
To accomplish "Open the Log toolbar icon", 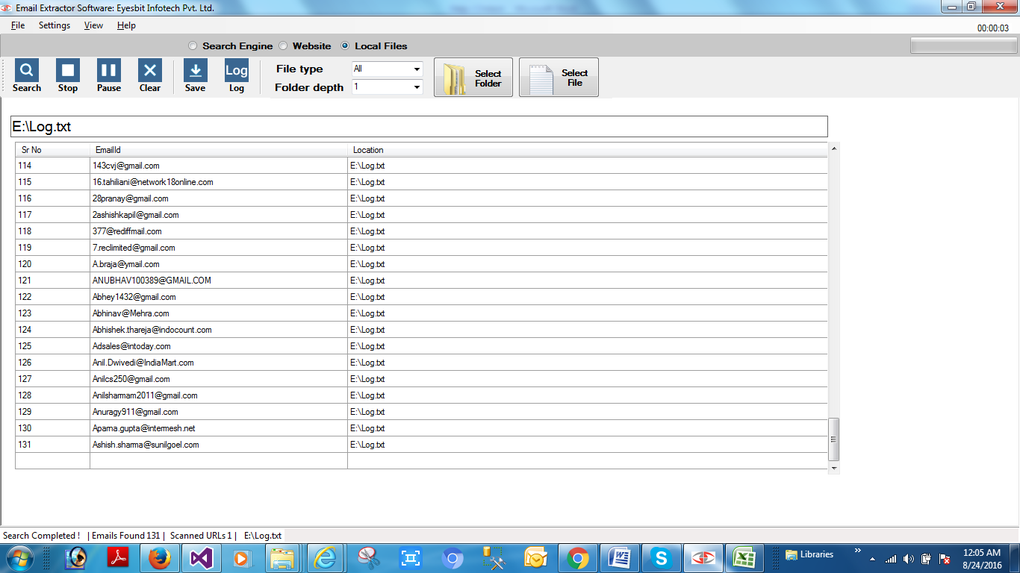I will click(236, 75).
